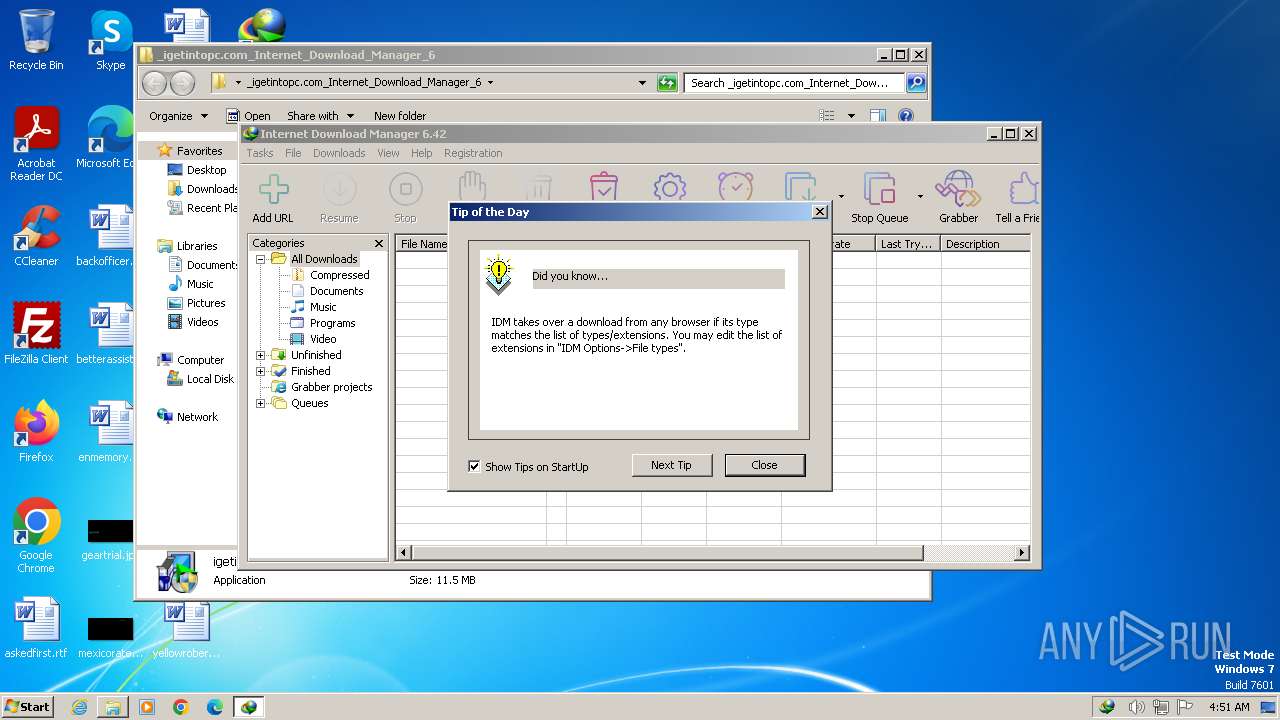This screenshot has height=720, width=1280.
Task: Open the Scheduler clock icon
Action: tap(735, 186)
